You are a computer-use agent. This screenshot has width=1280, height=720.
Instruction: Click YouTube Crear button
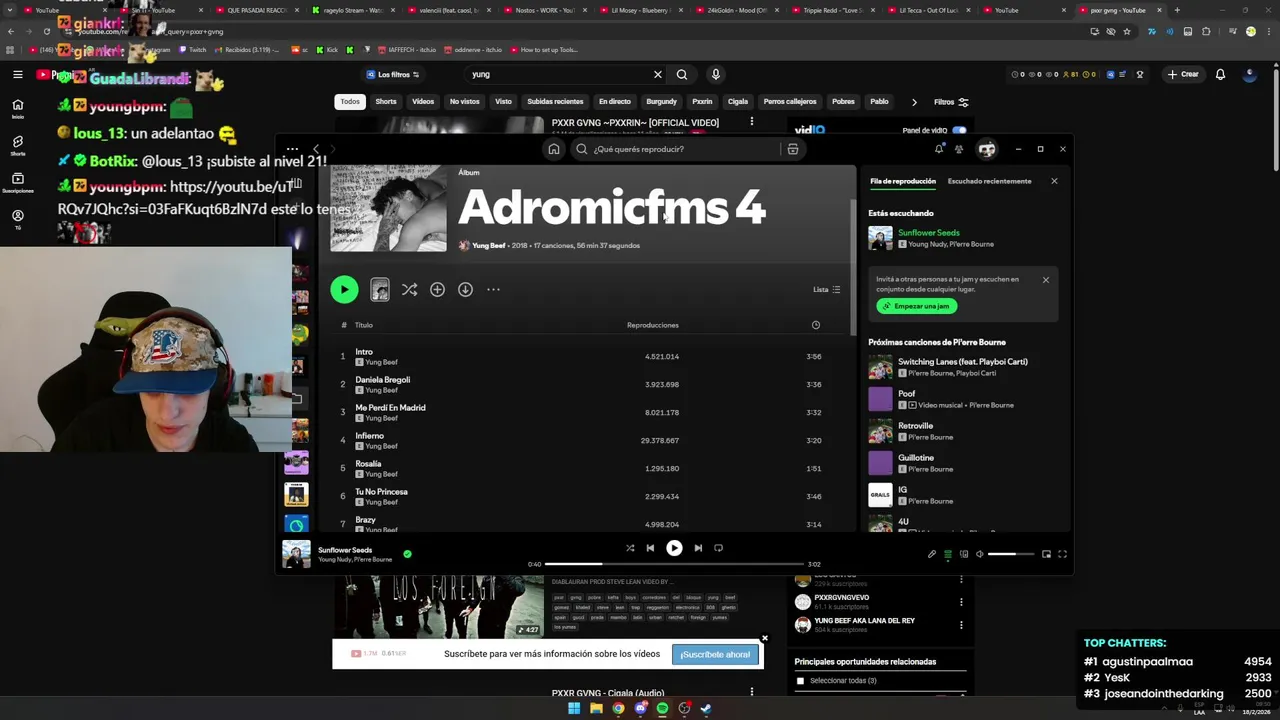tap(1183, 74)
